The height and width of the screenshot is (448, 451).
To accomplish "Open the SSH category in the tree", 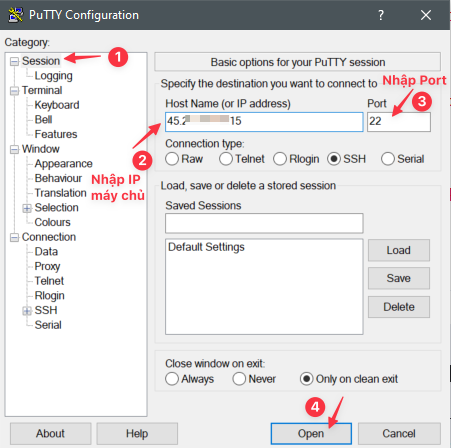I will click(x=46, y=310).
